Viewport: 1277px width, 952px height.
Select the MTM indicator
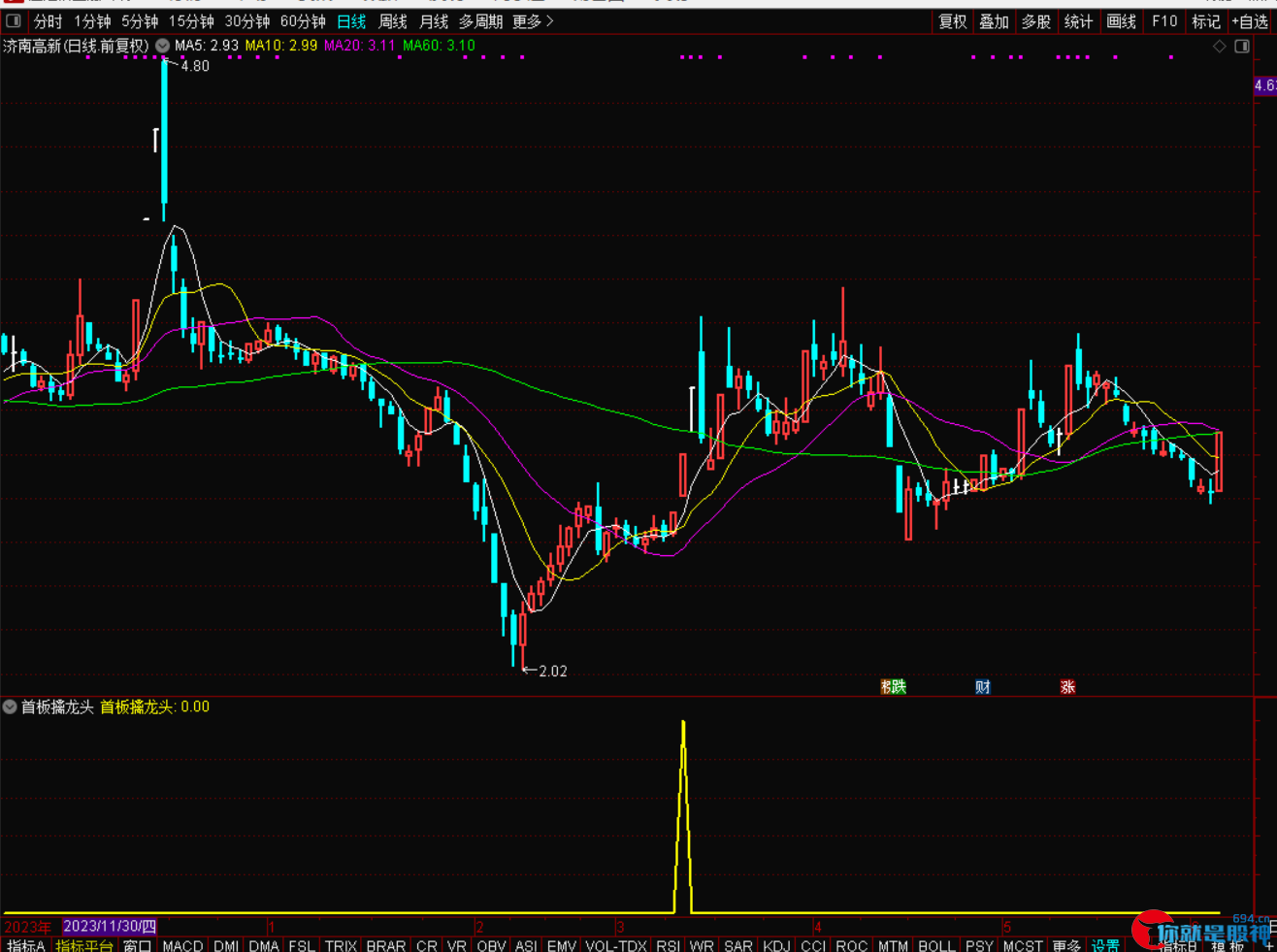pyautogui.click(x=894, y=945)
